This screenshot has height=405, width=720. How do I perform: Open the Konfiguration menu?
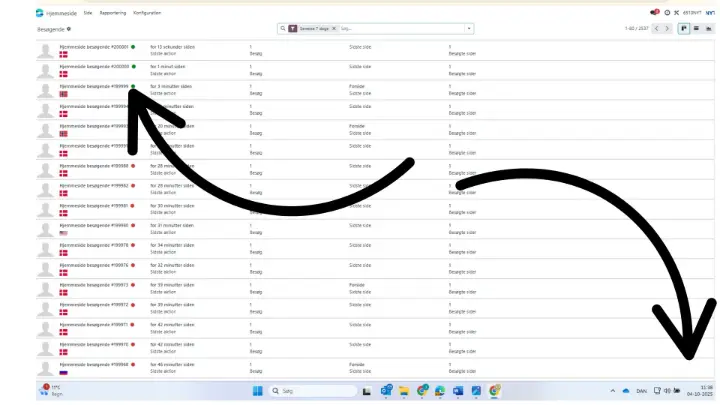(x=146, y=13)
